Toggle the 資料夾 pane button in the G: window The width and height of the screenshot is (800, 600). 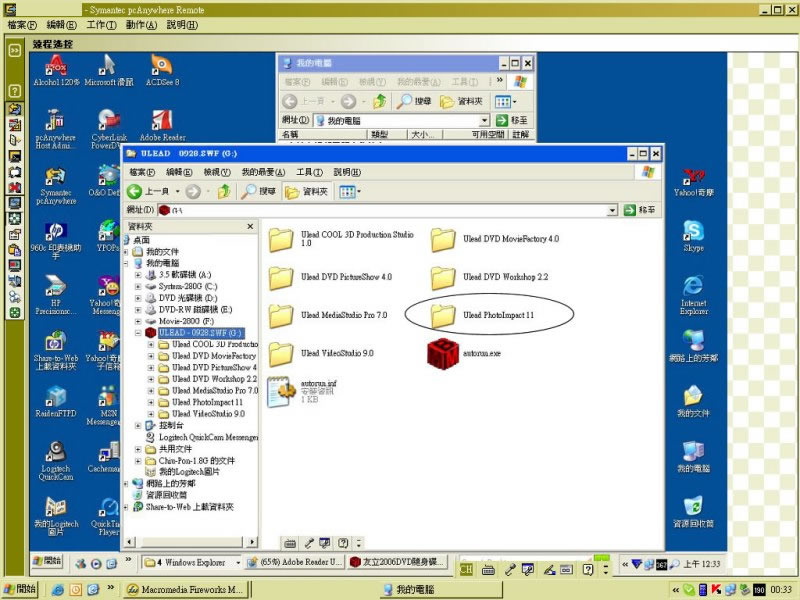click(x=306, y=191)
